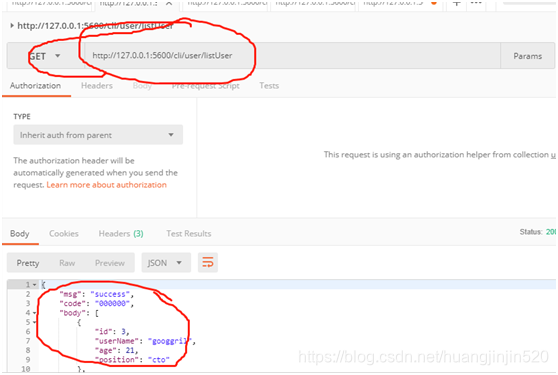Viewport: 558px width, 375px height.
Task: Select the Preview view button
Action: pos(110,263)
